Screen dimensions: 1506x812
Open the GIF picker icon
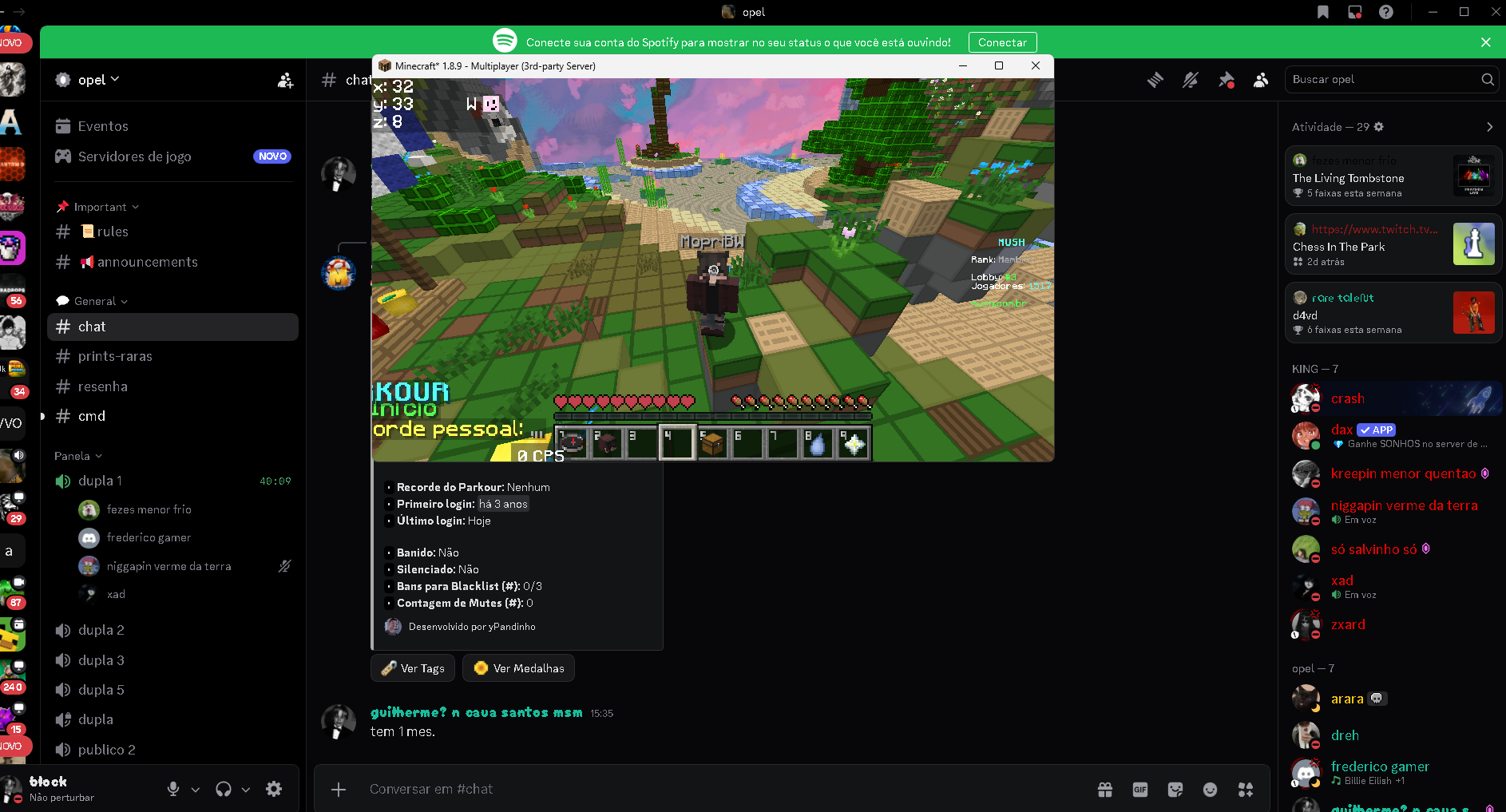1140,789
